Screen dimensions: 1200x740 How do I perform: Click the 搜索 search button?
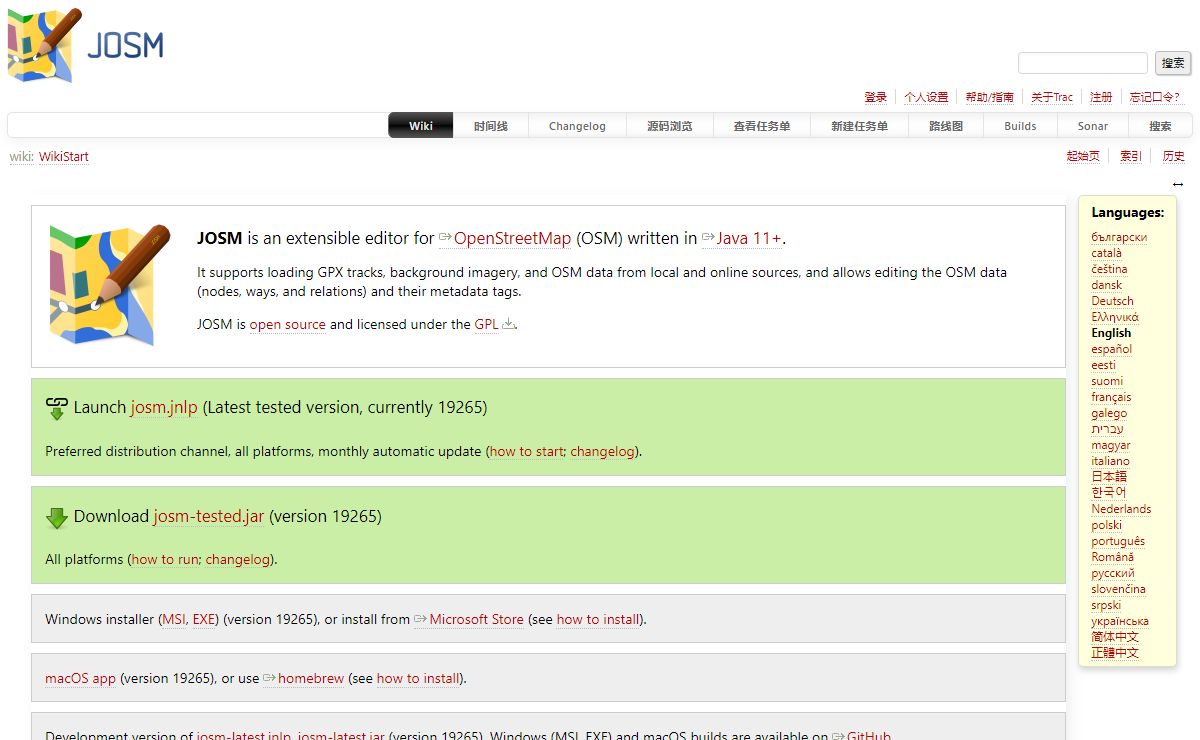[x=1173, y=63]
